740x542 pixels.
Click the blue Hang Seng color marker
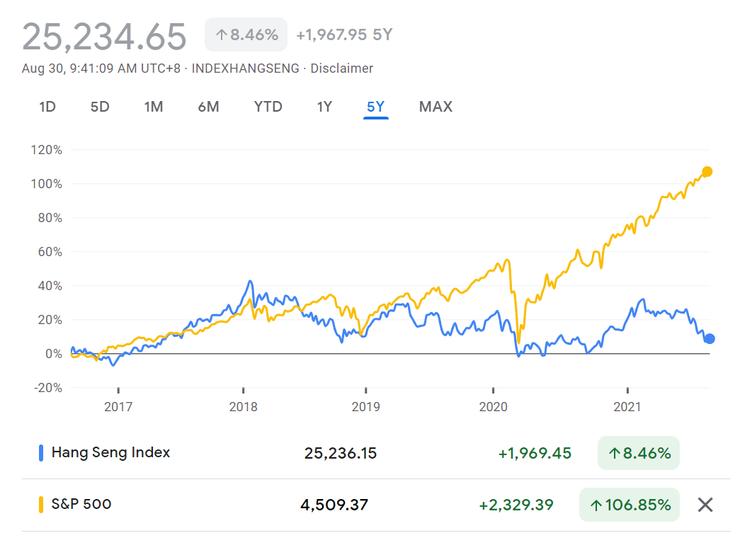pos(41,453)
